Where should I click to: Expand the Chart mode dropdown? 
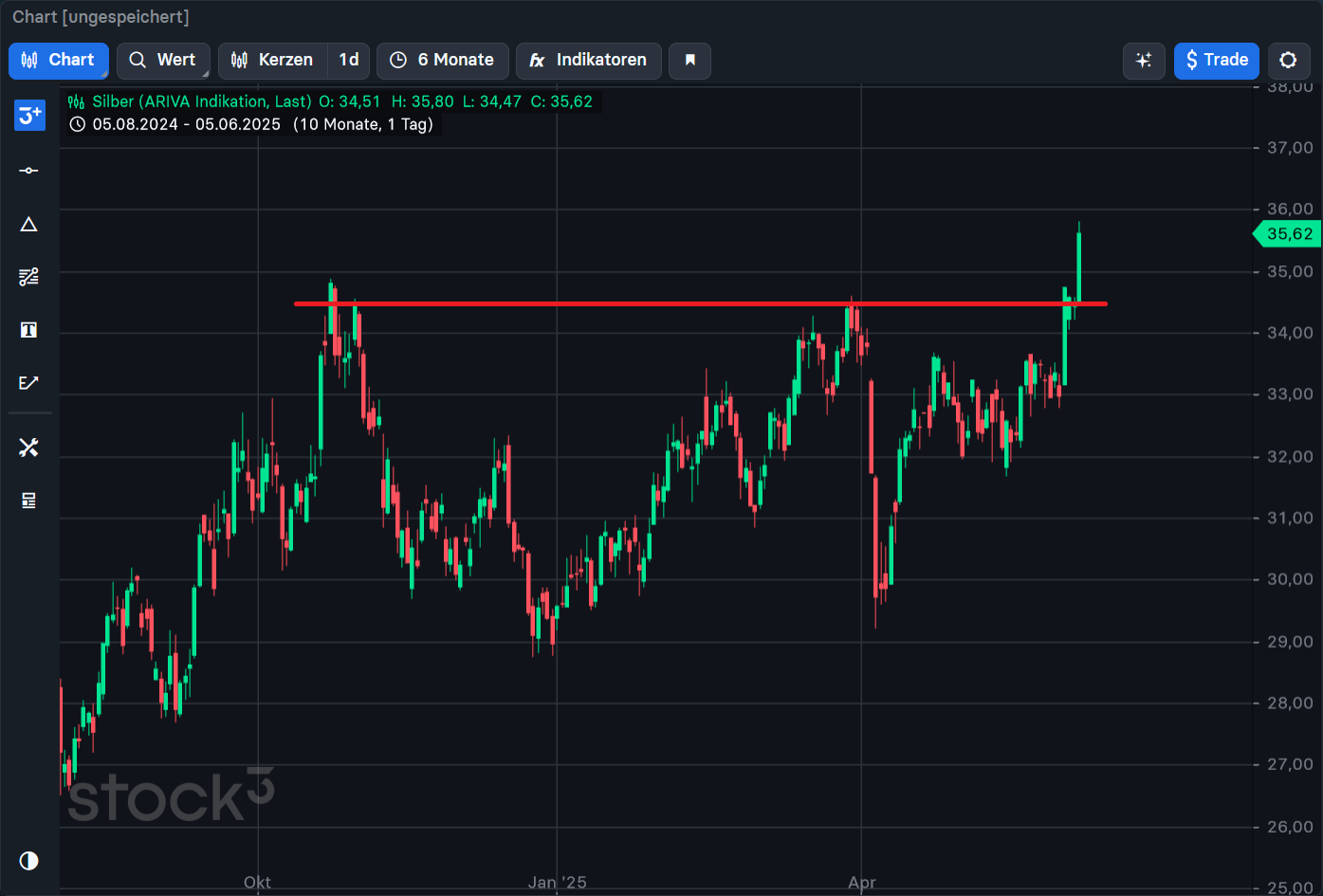(x=59, y=61)
